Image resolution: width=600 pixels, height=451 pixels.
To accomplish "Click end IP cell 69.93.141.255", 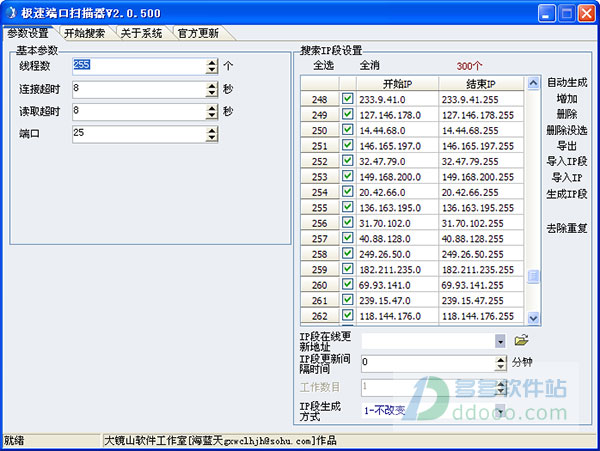I will coord(481,285).
